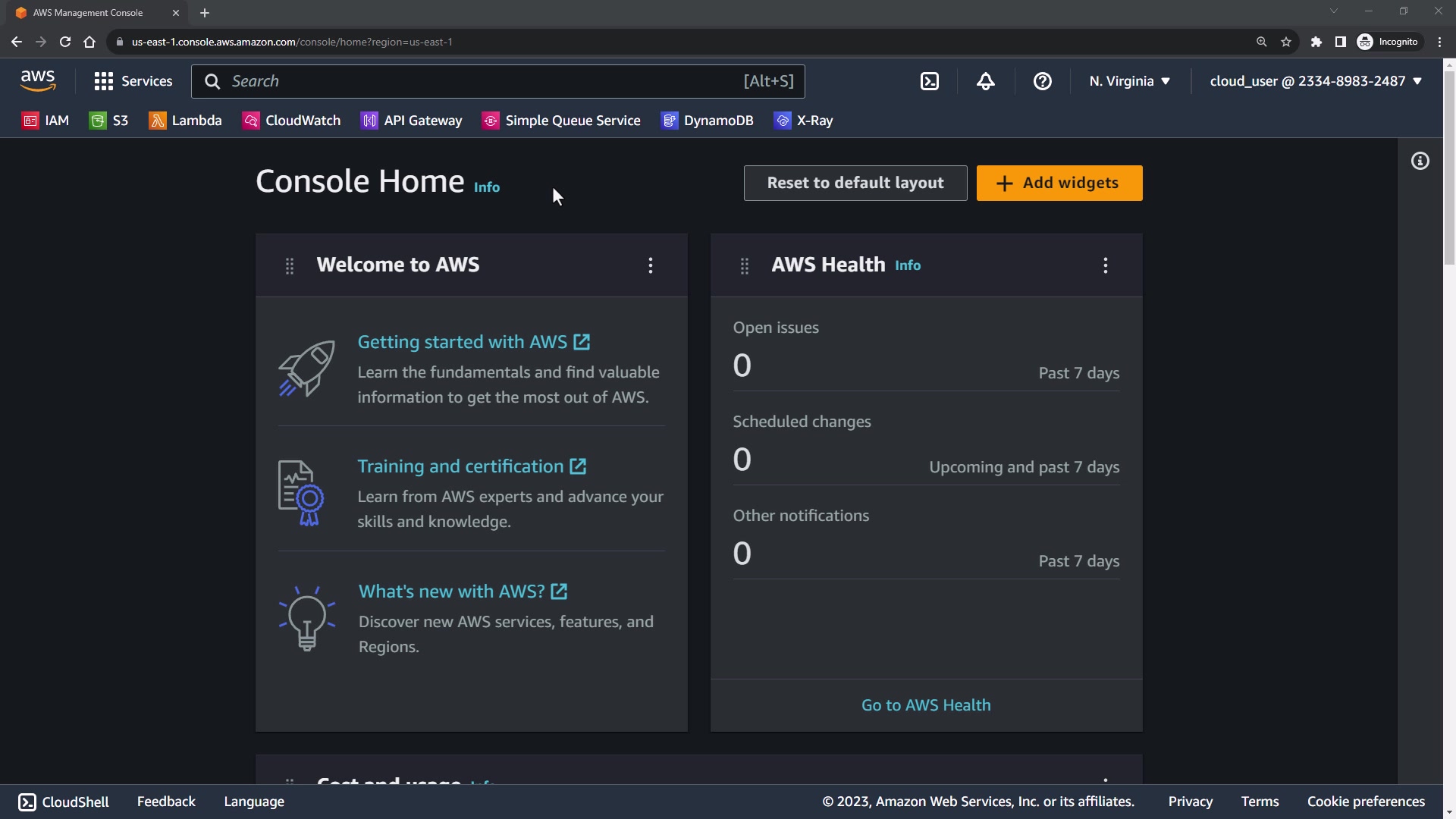Open the help question mark icon
This screenshot has height=819, width=1456.
[1043, 81]
